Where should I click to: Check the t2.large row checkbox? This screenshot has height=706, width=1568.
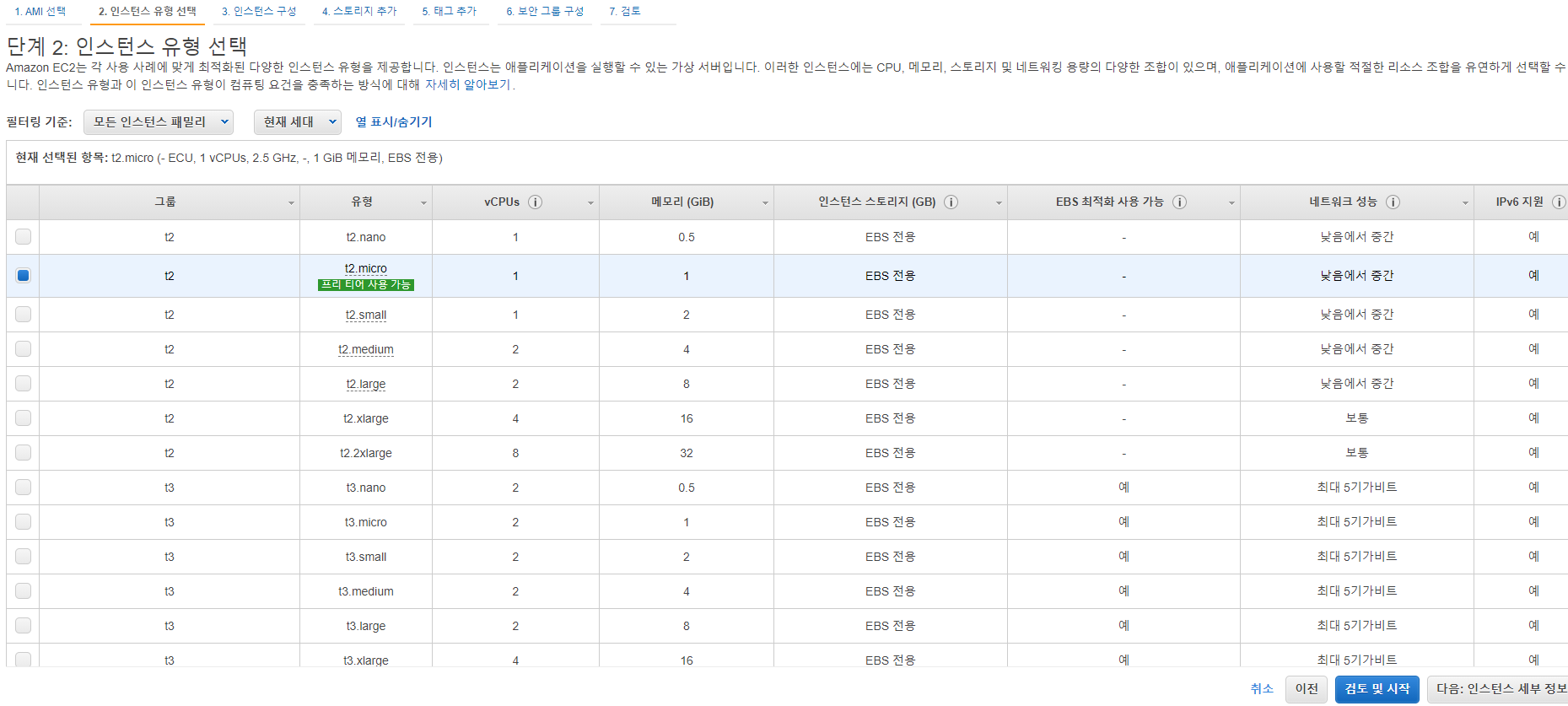(x=23, y=383)
